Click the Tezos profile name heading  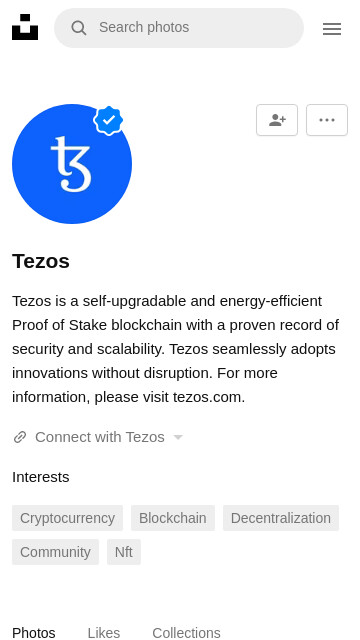pyautogui.click(x=41, y=261)
